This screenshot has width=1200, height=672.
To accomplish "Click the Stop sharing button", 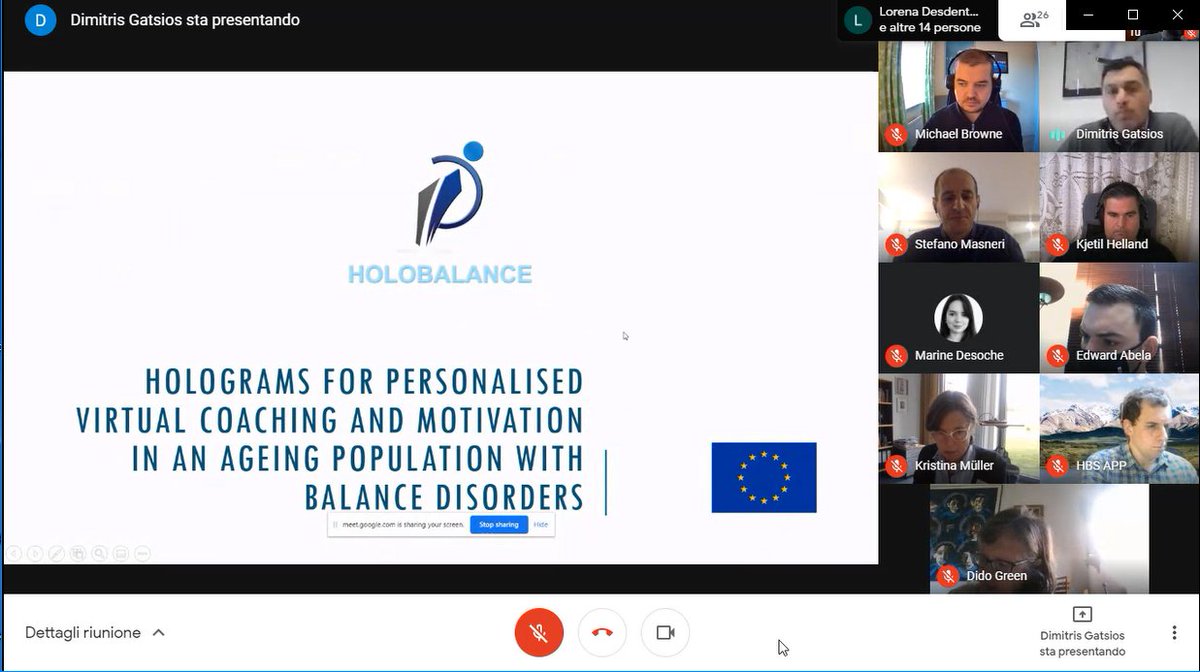I will click(499, 525).
